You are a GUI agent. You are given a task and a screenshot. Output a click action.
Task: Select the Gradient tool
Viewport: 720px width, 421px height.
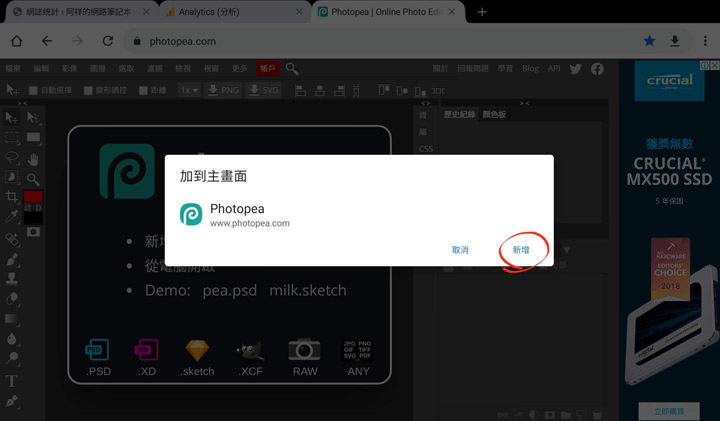pyautogui.click(x=11, y=319)
